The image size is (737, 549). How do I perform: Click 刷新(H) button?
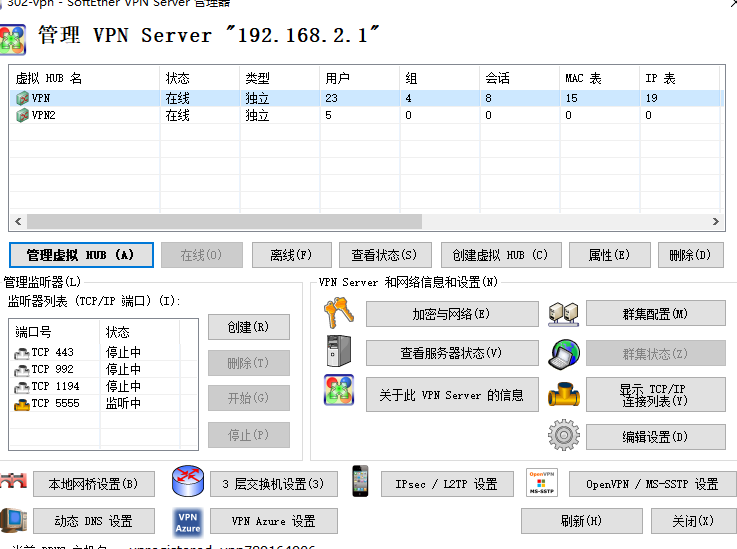coord(582,521)
